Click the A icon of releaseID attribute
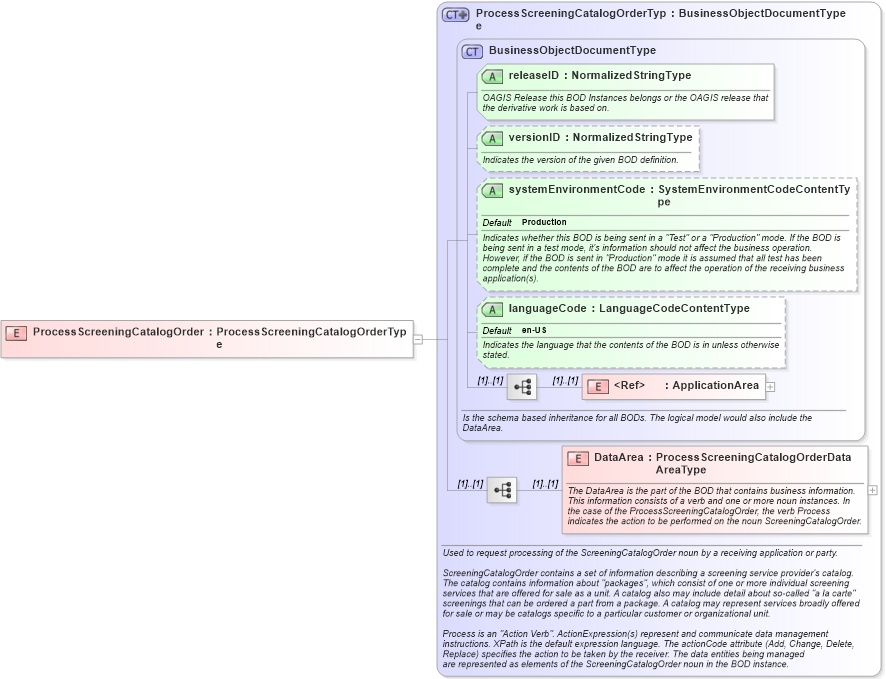Viewport: 886px width, 679px height. (492, 75)
